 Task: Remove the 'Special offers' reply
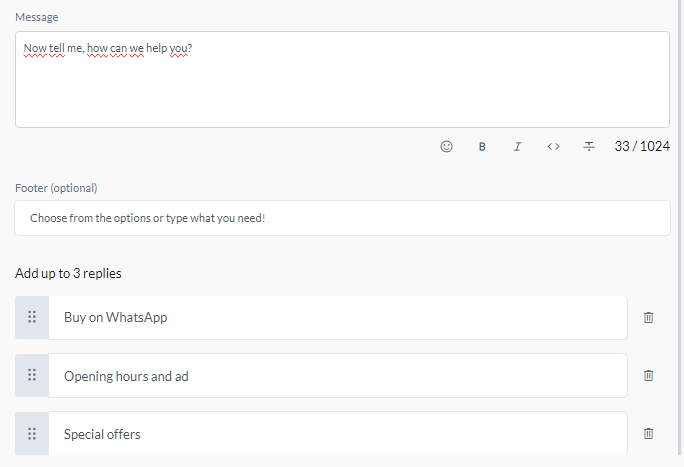click(648, 433)
